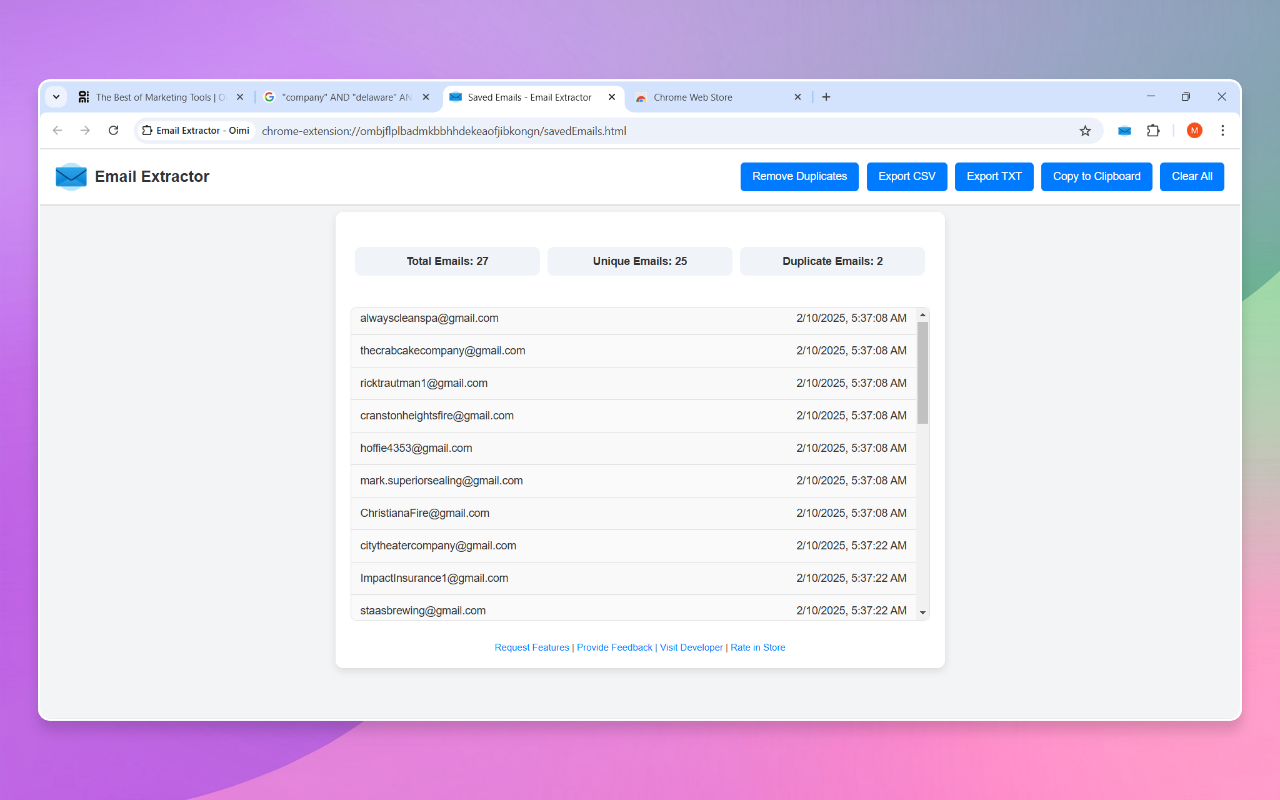Select the Saved Emails - Email Extractor tab
This screenshot has height=800, width=1280.
coord(534,97)
